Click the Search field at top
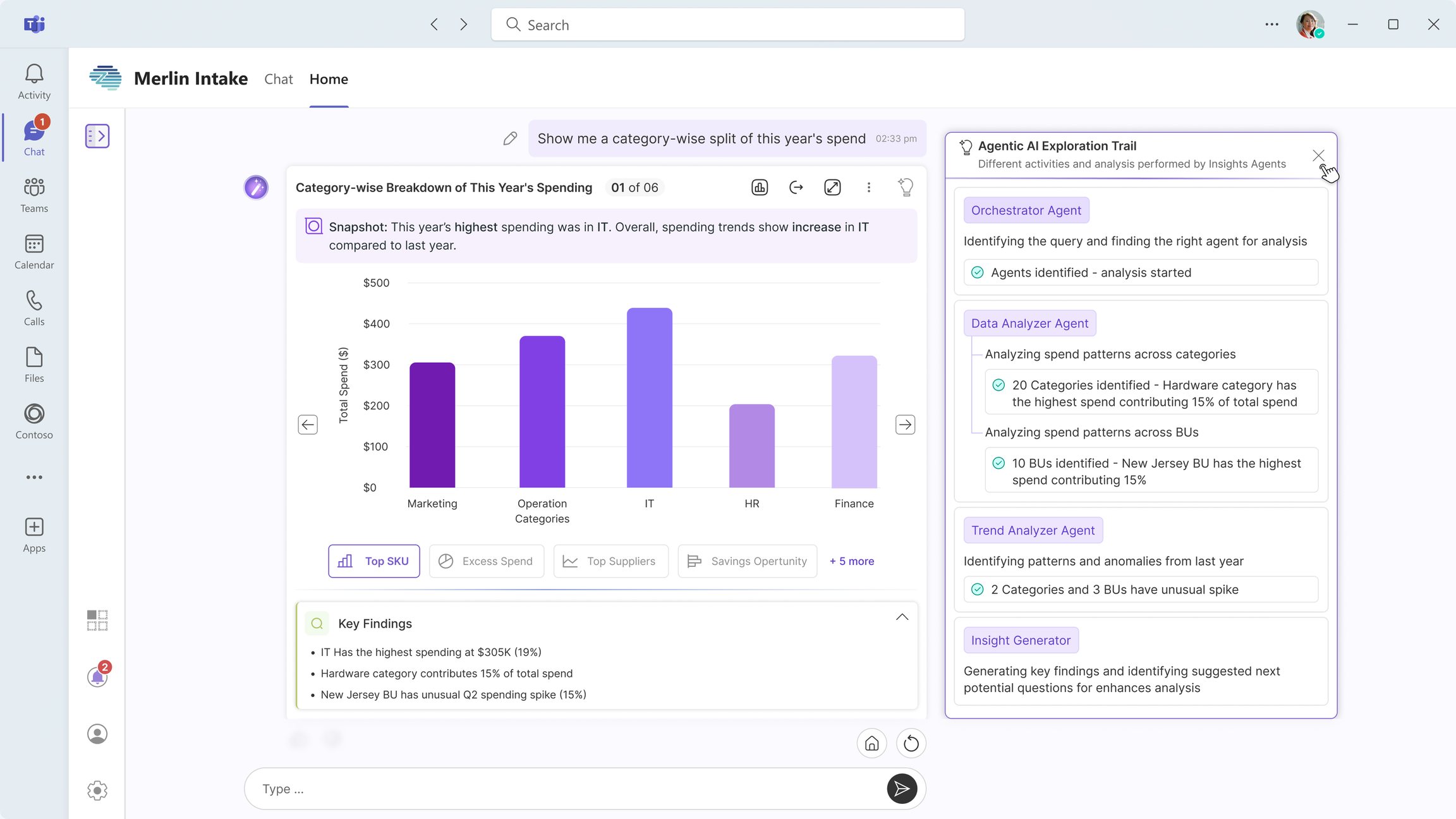Viewport: 1456px width, 819px height. 727,25
